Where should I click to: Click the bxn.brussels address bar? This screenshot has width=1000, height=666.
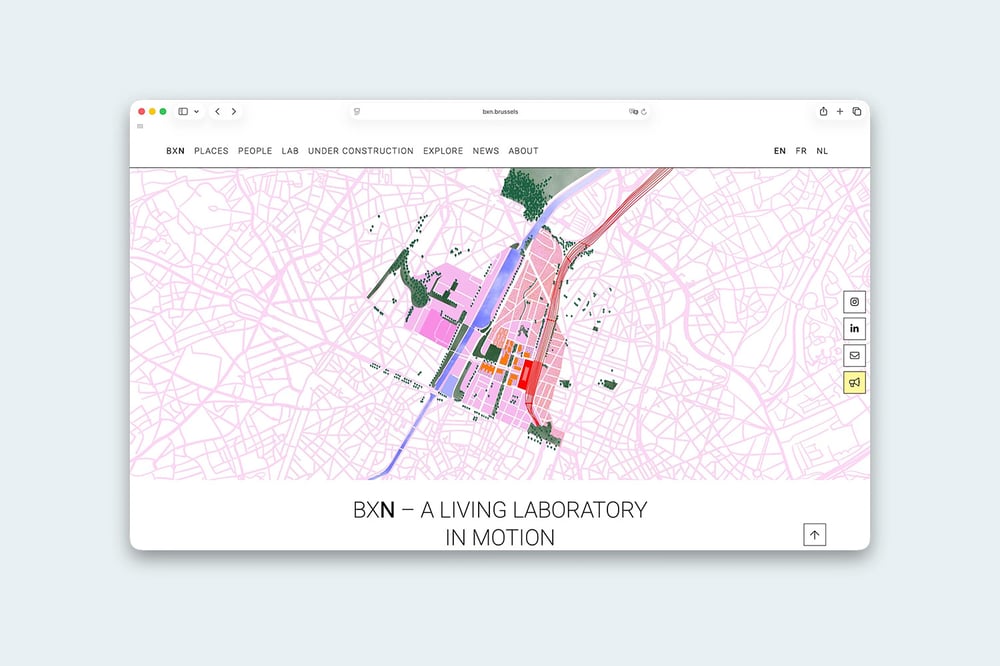500,112
